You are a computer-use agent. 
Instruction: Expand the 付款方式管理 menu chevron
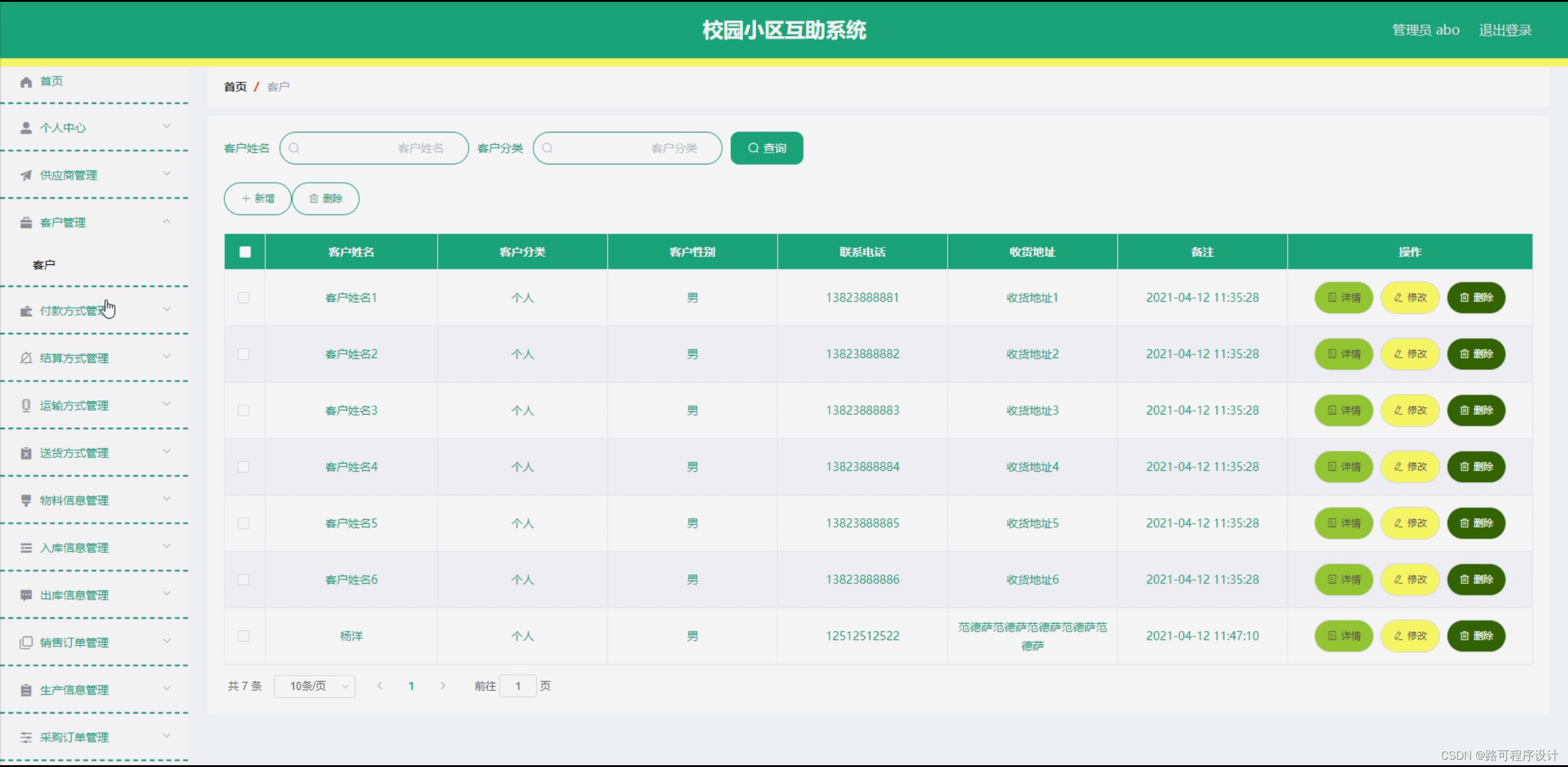tap(167, 310)
